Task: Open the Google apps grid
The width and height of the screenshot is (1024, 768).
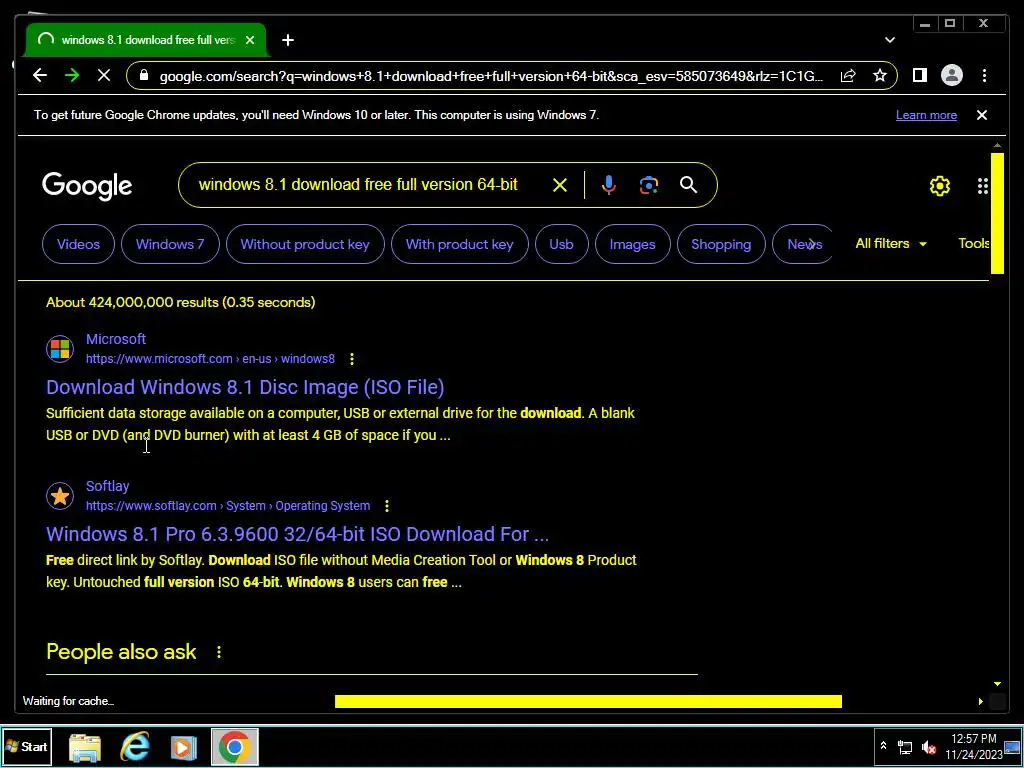Action: (x=983, y=186)
